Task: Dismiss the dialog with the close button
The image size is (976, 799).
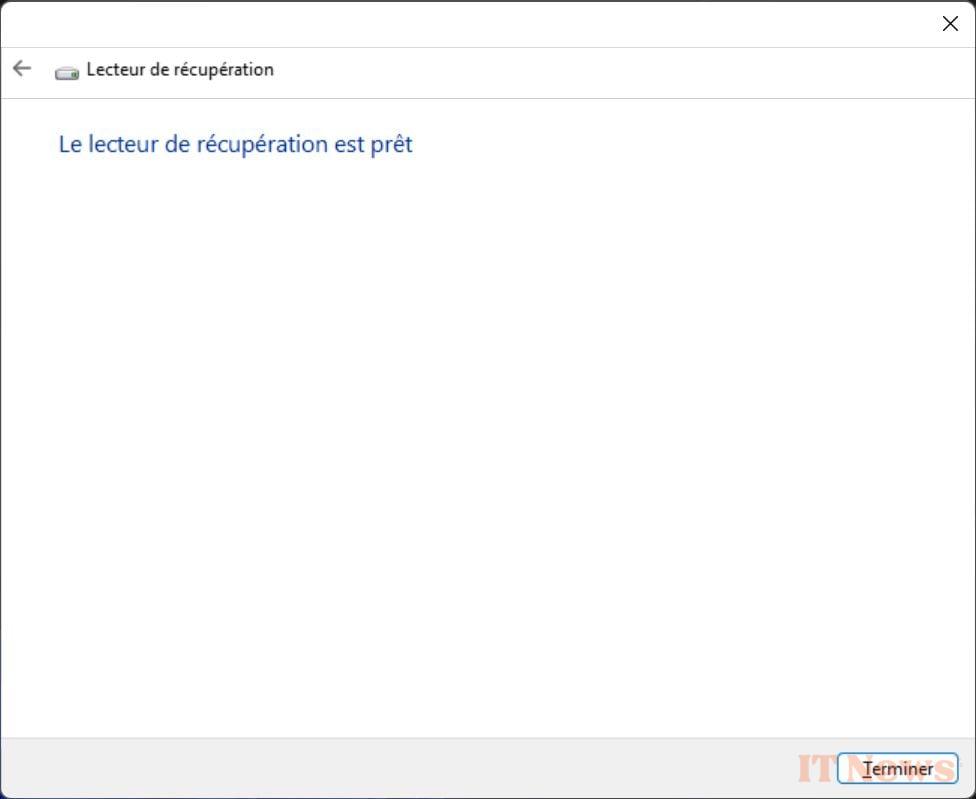Action: (949, 23)
